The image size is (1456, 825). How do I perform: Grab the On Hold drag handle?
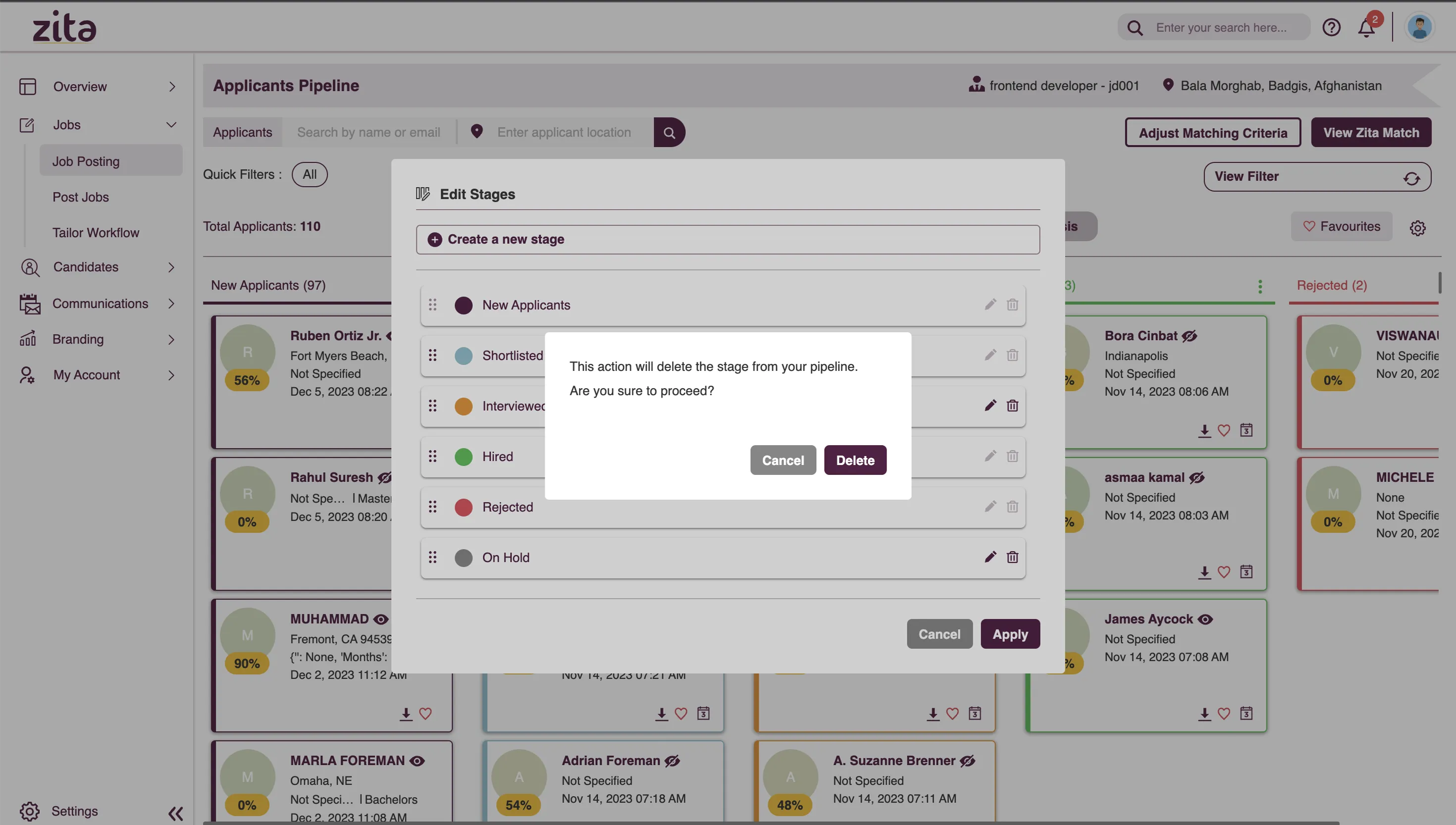(x=433, y=557)
